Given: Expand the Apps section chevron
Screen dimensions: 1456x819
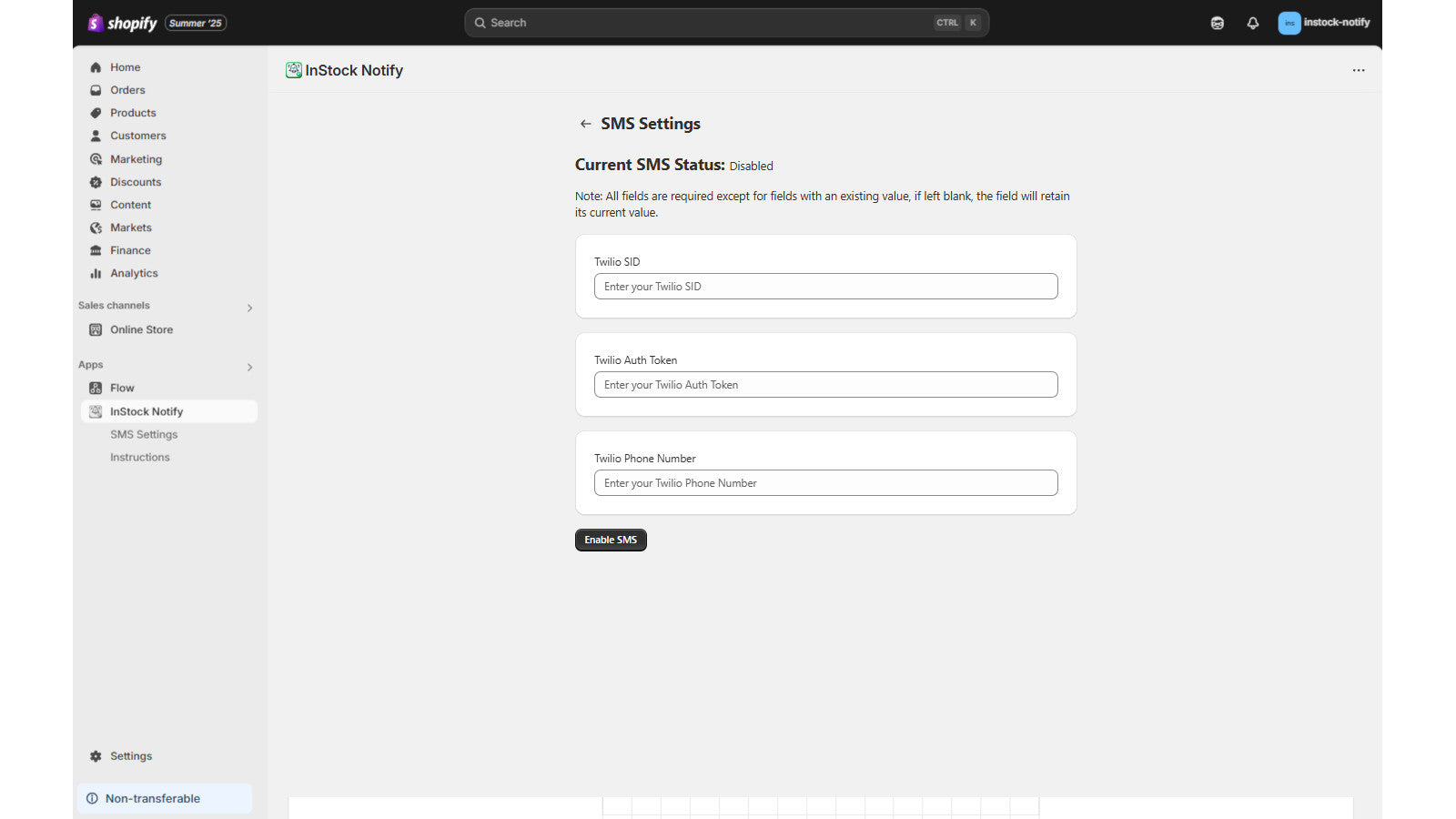Looking at the screenshot, I should pyautogui.click(x=249, y=367).
